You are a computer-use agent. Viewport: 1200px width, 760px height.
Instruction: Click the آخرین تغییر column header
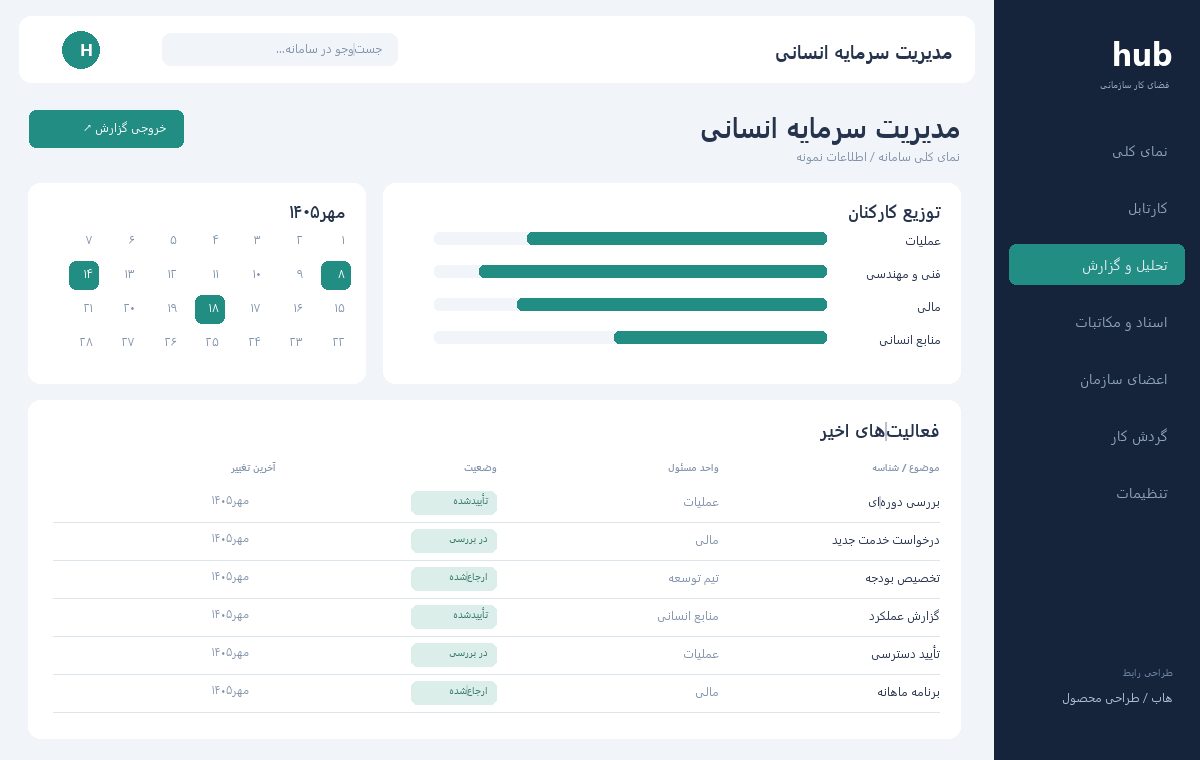click(x=253, y=468)
